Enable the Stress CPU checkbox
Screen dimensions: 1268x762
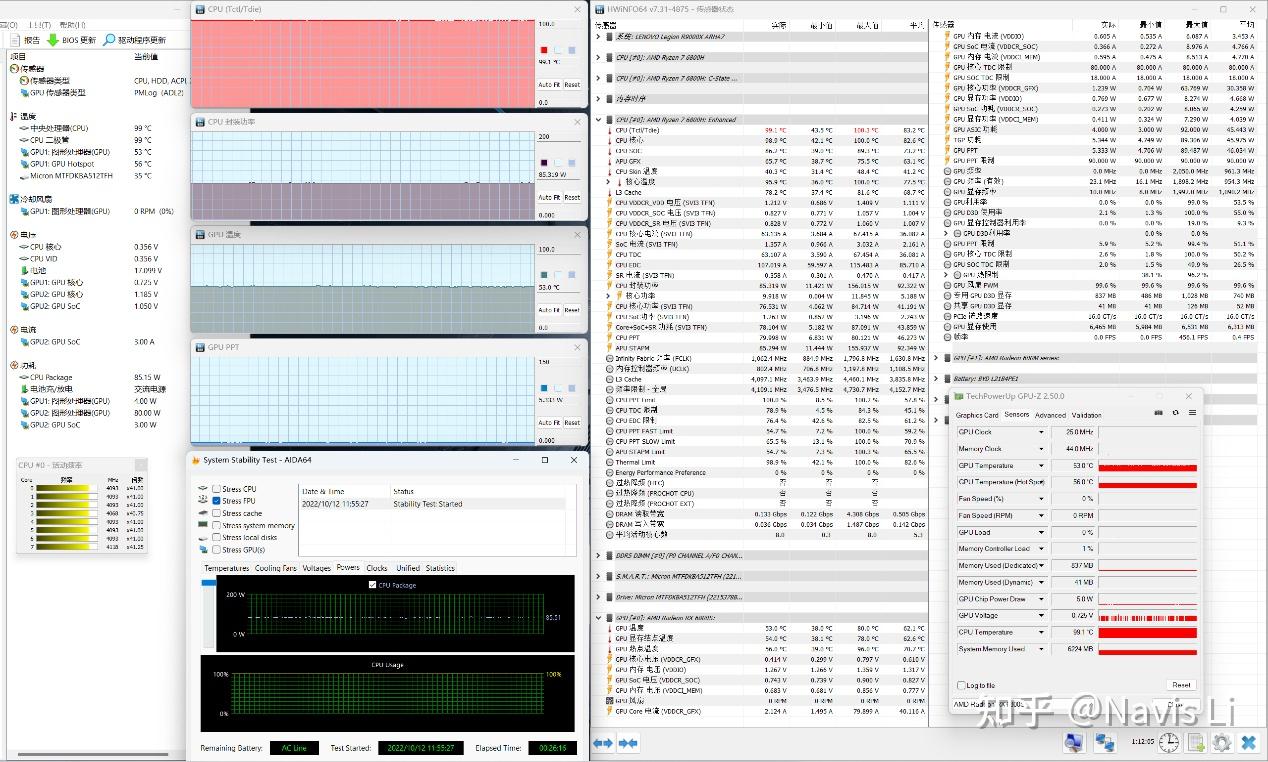(216, 489)
